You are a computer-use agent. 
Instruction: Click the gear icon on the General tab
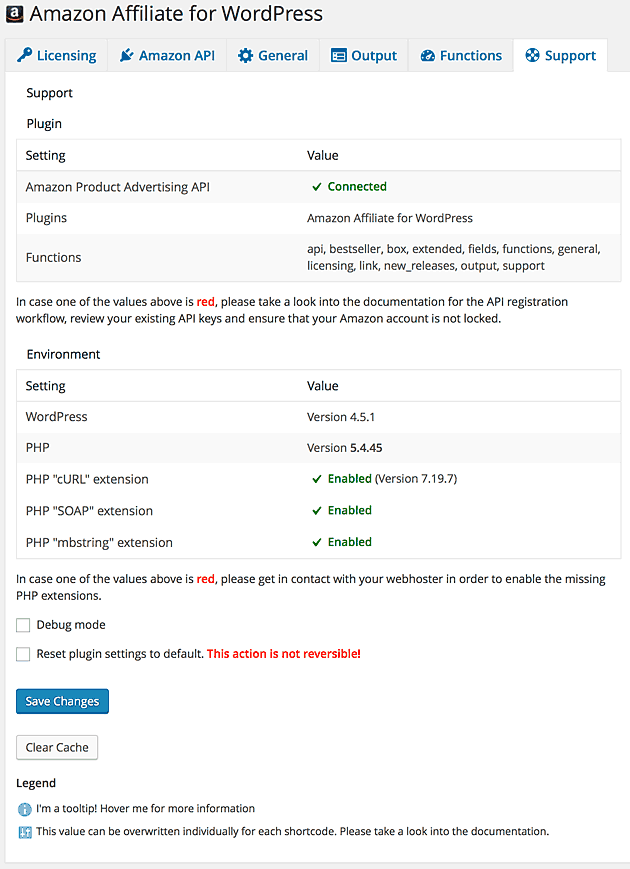(x=245, y=55)
